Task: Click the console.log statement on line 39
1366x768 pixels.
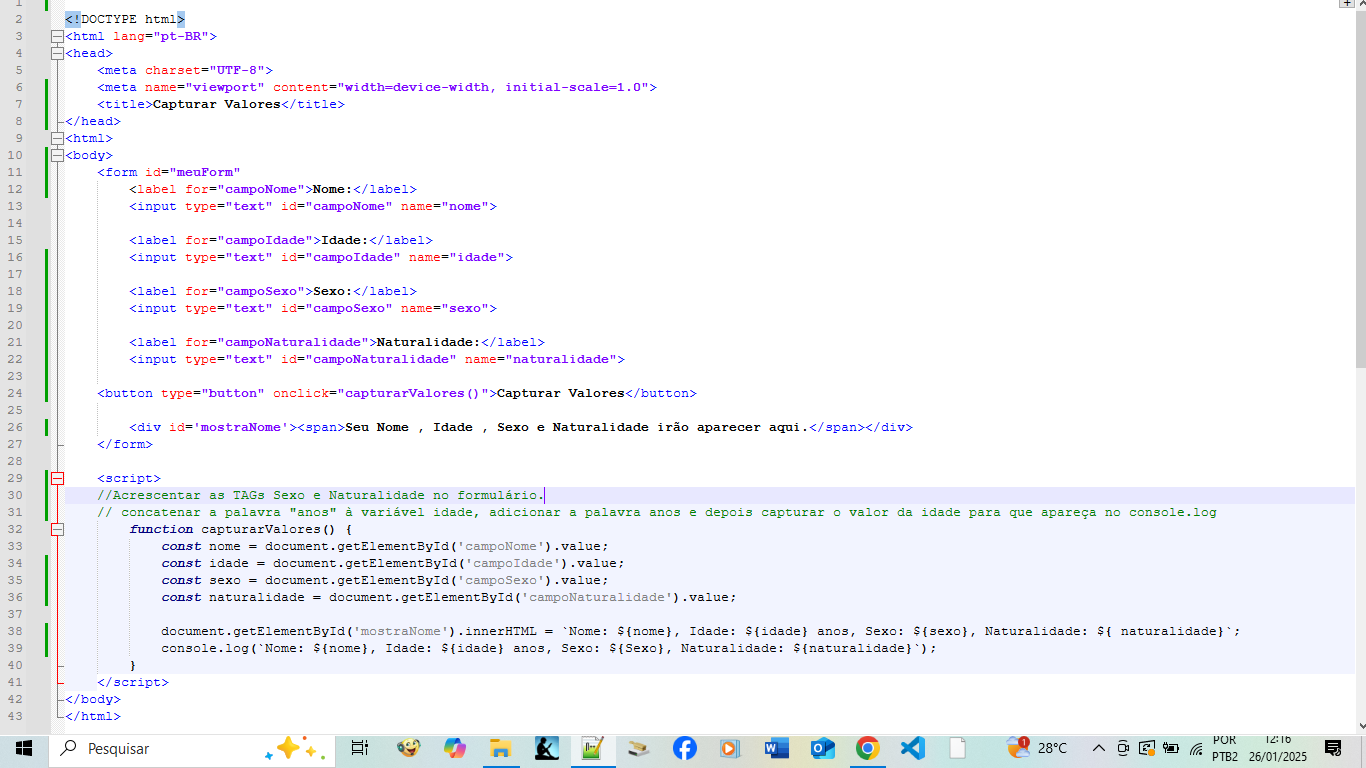Action: [x=549, y=648]
